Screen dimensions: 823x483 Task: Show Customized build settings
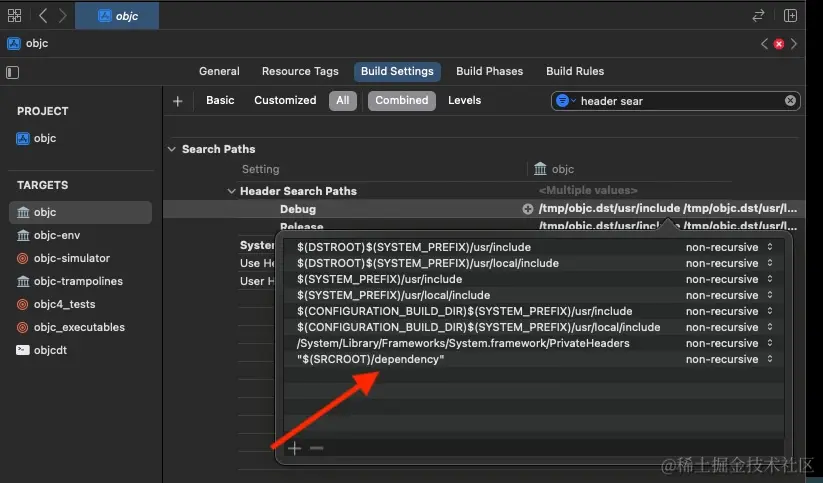(285, 100)
